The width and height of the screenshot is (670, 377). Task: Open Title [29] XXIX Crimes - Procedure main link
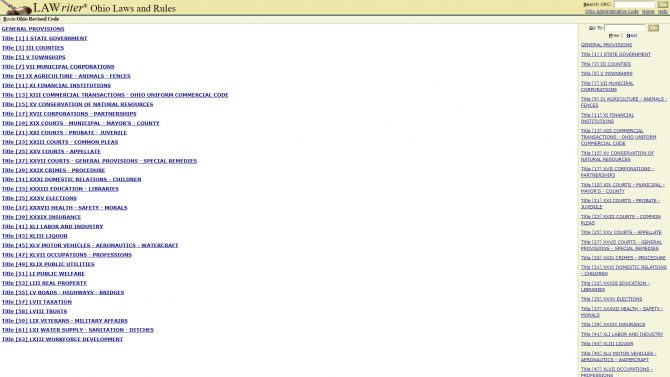[53, 170]
